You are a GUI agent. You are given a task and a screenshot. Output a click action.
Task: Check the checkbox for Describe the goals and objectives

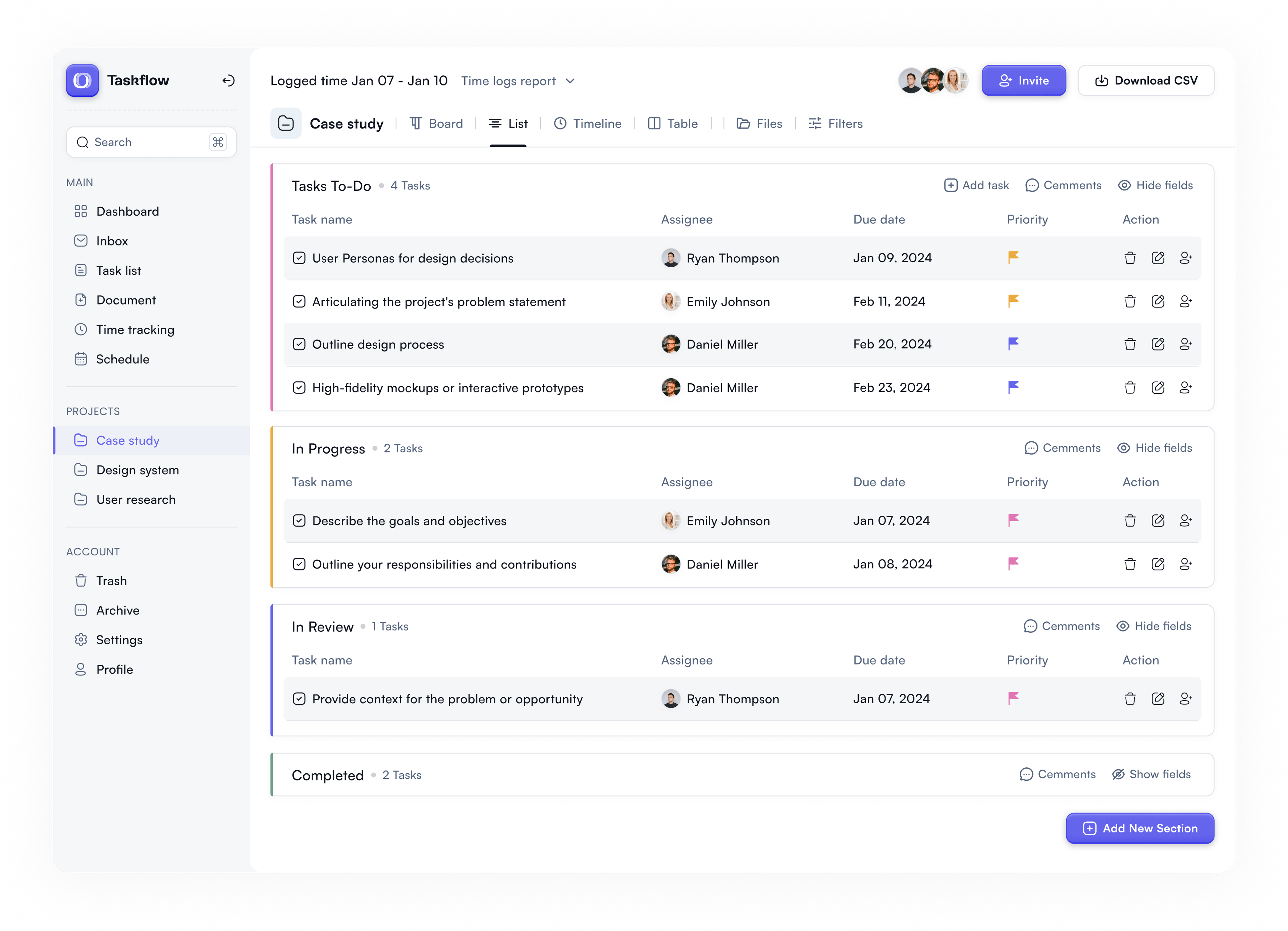point(299,520)
